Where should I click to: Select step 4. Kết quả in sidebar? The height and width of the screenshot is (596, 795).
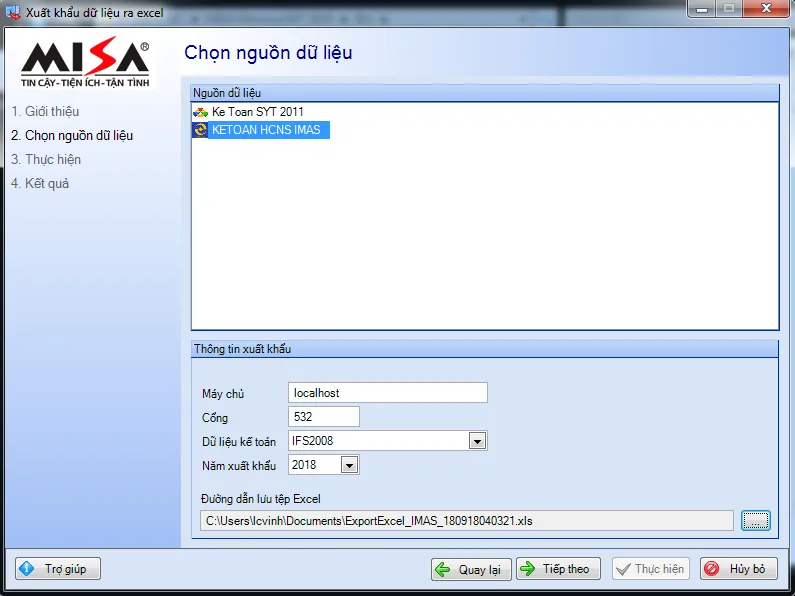[40, 183]
